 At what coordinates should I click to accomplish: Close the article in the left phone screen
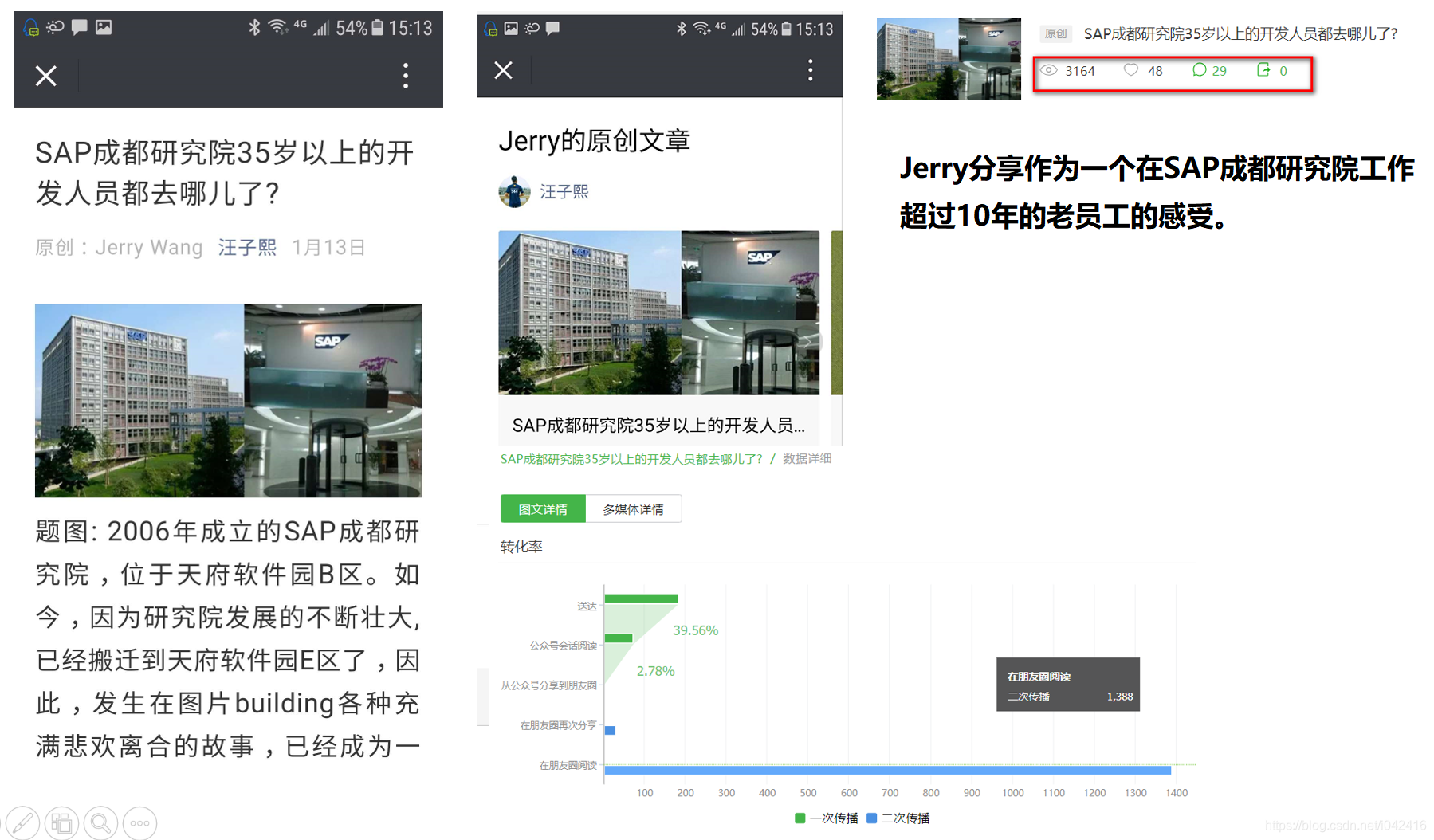coord(46,76)
